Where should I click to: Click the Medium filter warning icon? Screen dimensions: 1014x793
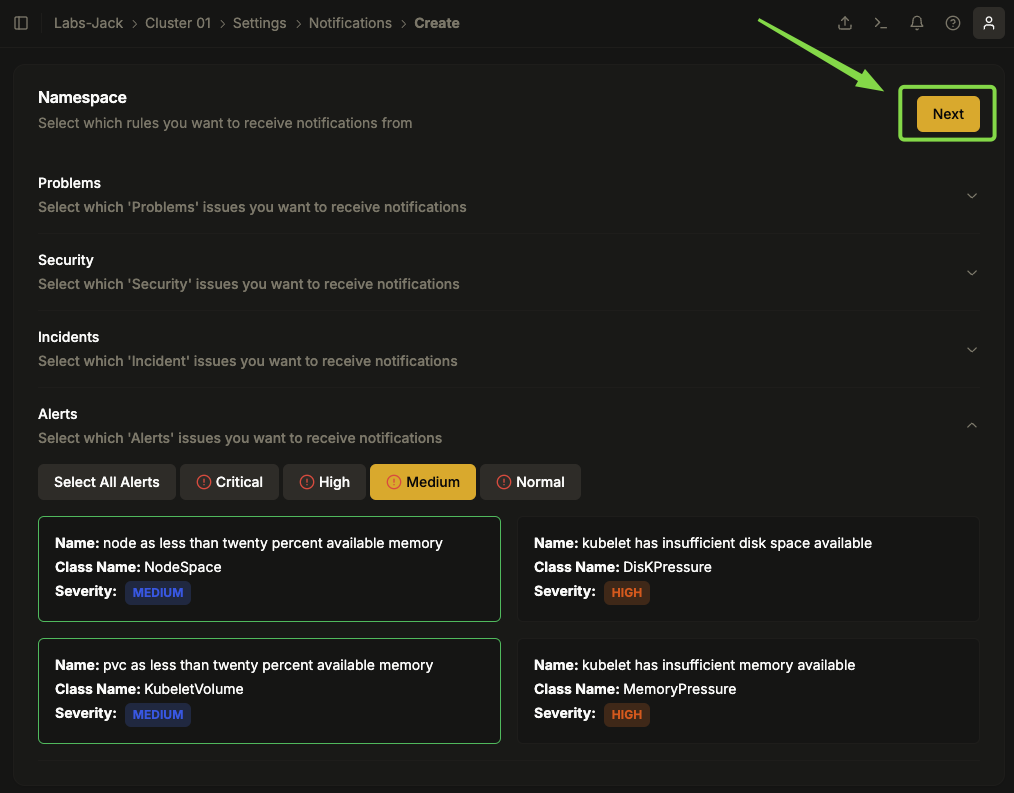(394, 482)
